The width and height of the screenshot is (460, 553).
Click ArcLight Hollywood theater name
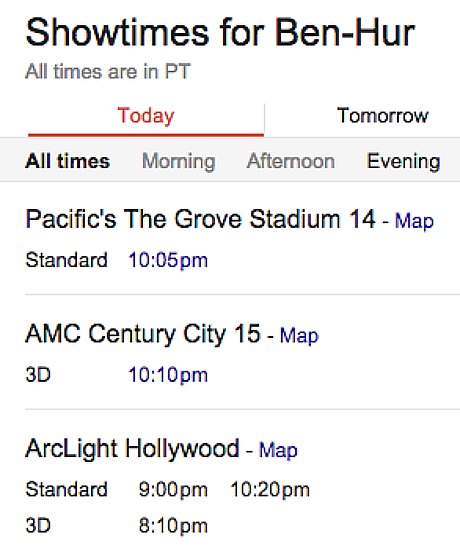coord(132,449)
